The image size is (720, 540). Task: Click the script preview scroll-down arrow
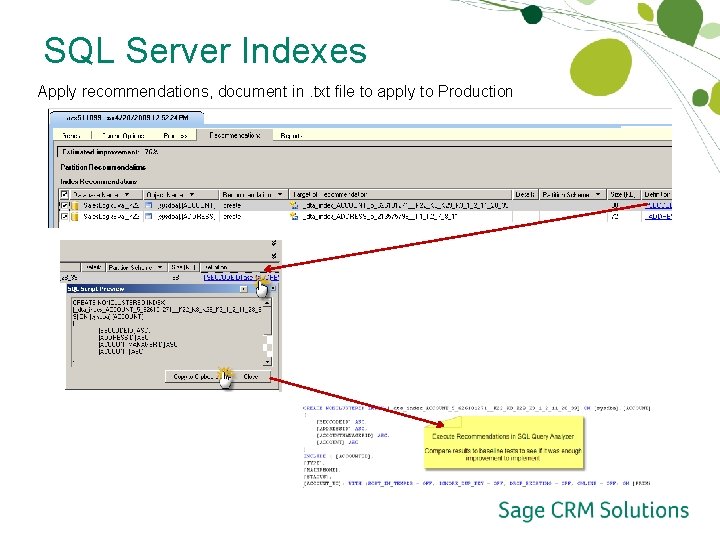(x=267, y=362)
